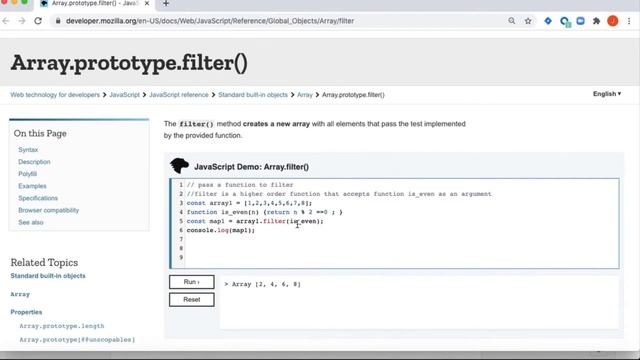Jump to the Syntax section

click(x=28, y=150)
